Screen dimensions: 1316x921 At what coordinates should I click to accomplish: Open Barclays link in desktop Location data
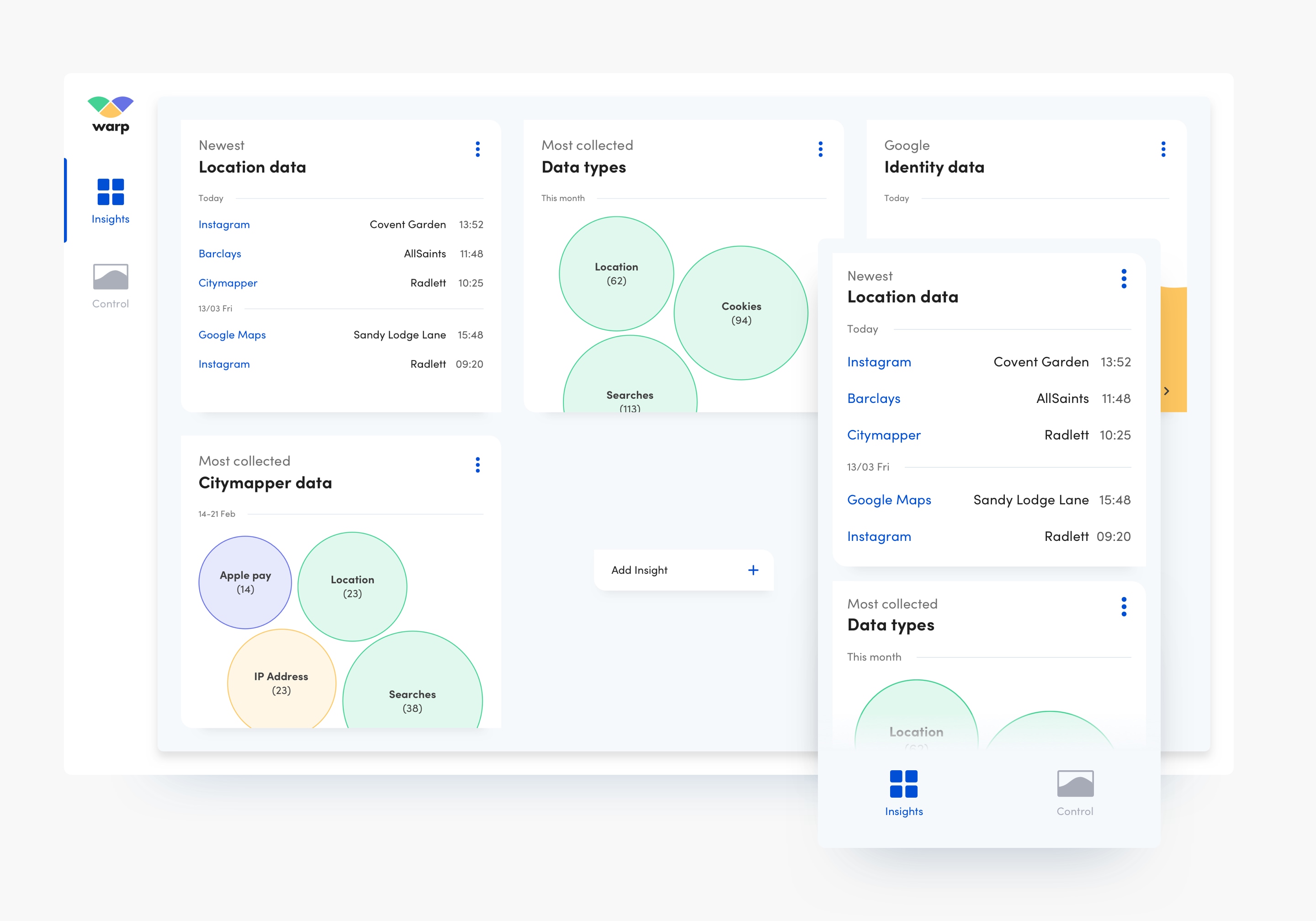click(219, 254)
